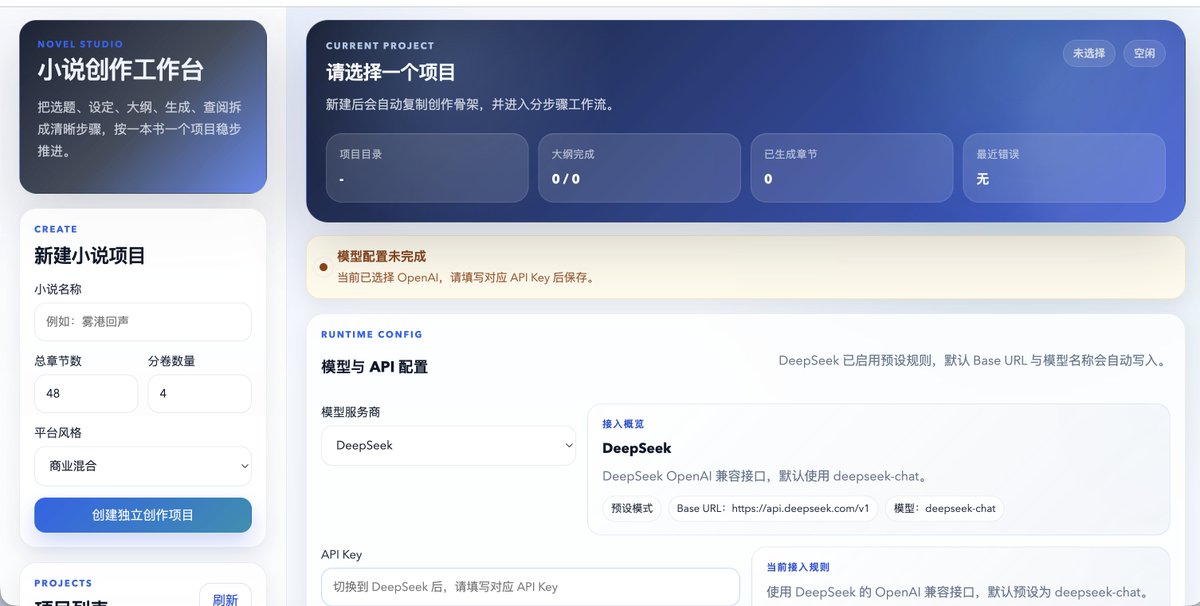
Task: Click the 总章节数 field showing 48
Action: (x=86, y=393)
